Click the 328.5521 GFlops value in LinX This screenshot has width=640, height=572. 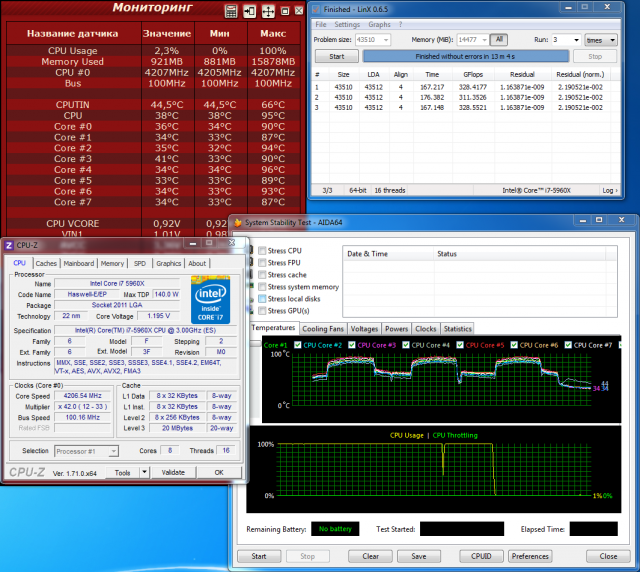(473, 107)
